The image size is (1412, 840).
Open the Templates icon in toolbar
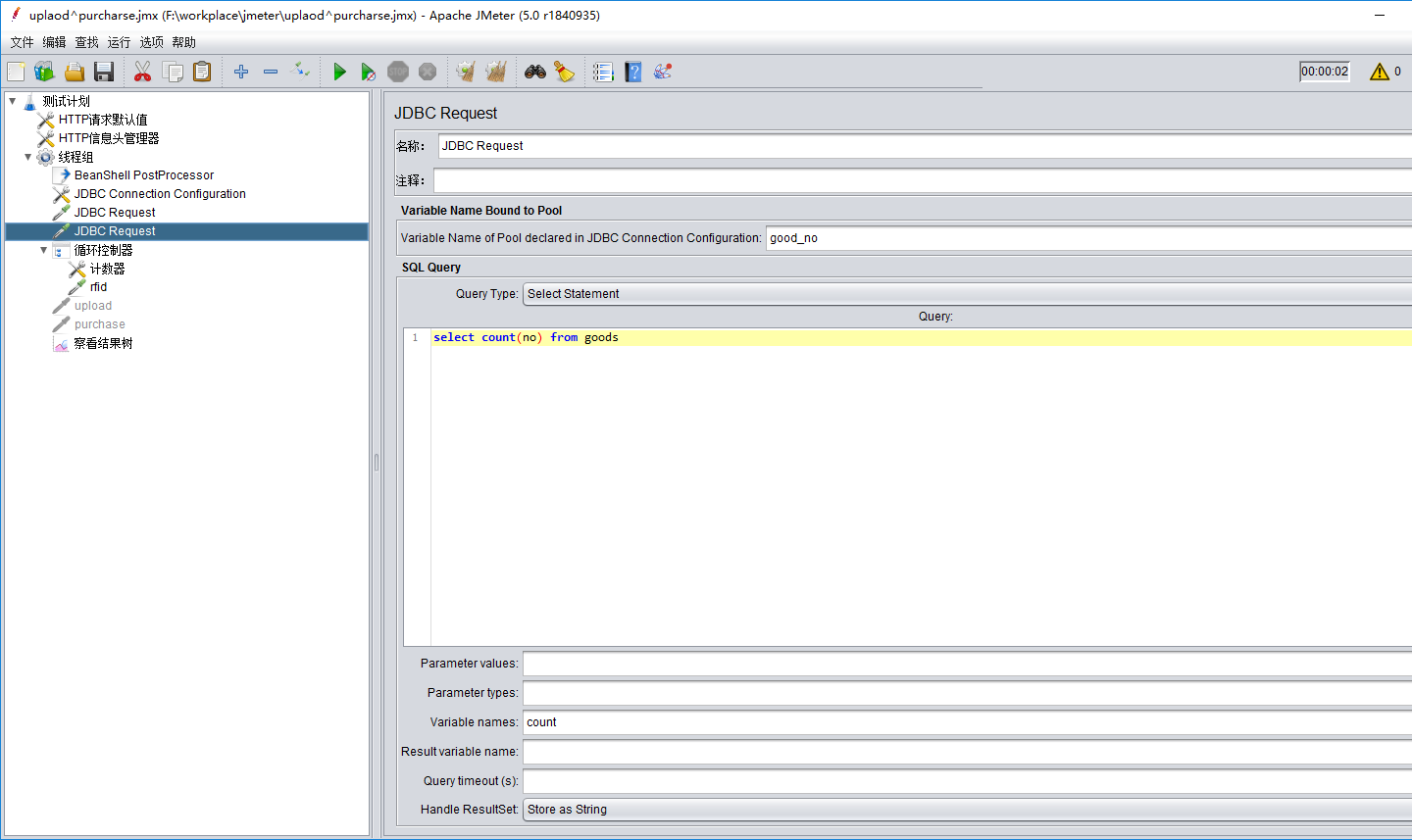coord(45,72)
